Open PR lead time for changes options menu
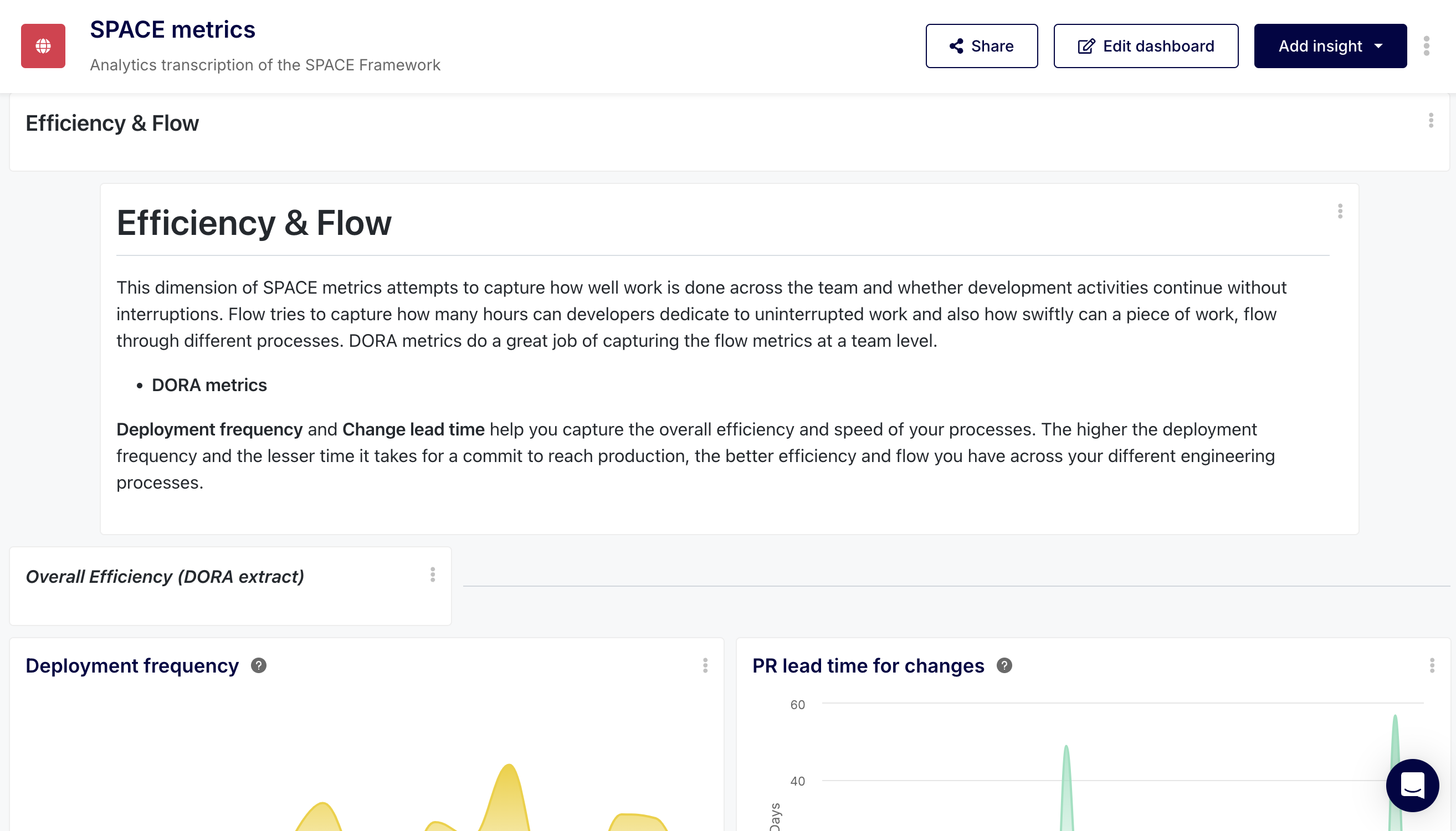The image size is (1456, 831). pyautogui.click(x=1433, y=665)
